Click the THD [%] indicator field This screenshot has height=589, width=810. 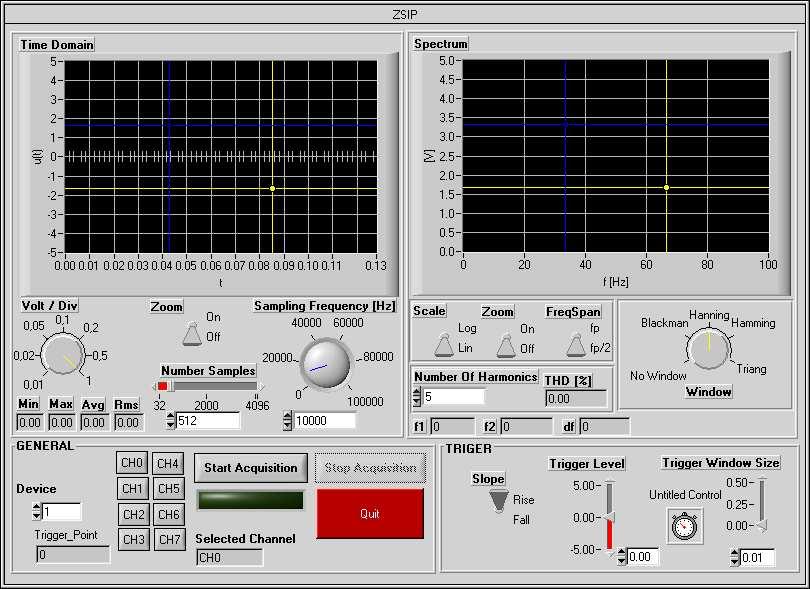(575, 398)
